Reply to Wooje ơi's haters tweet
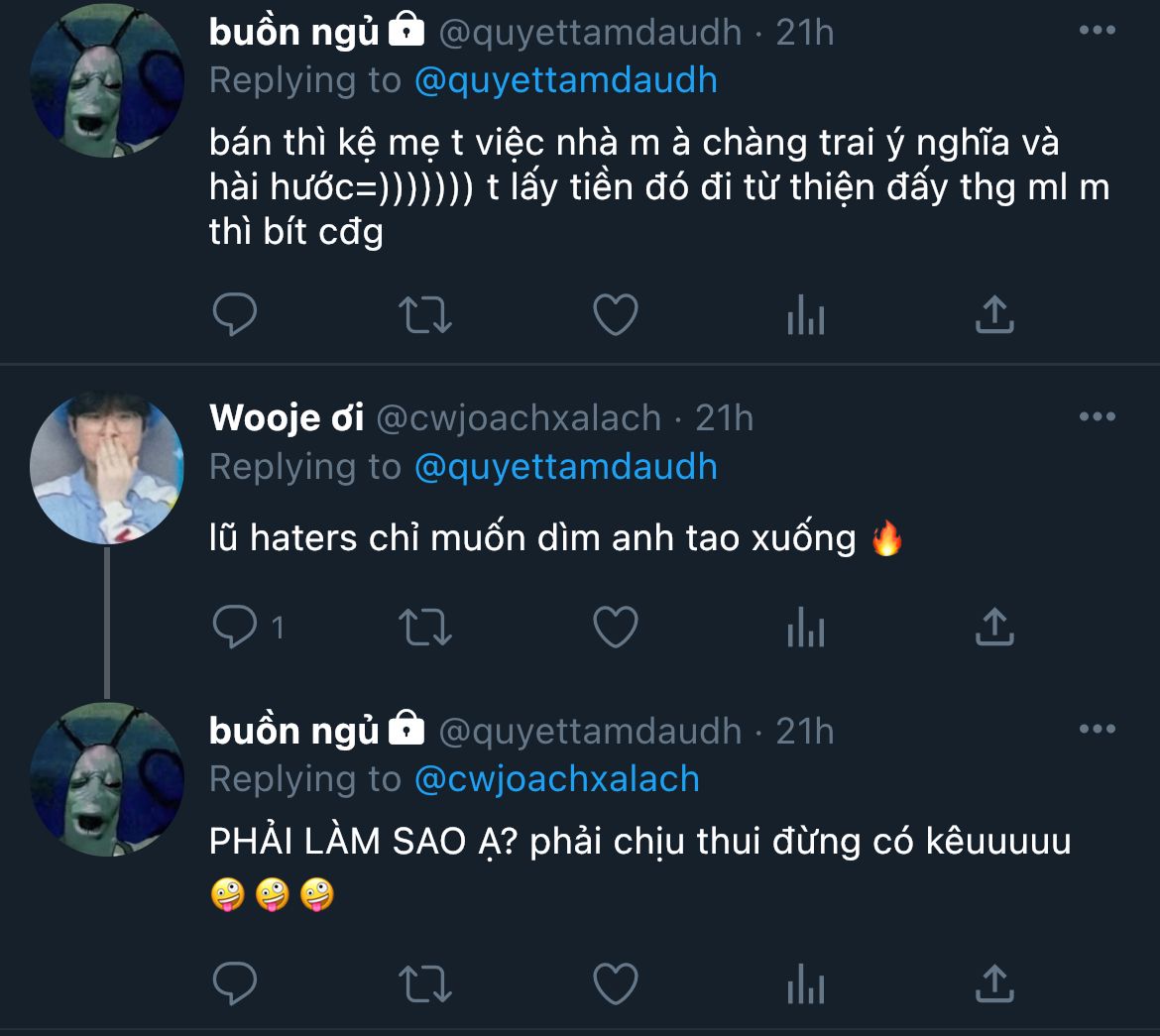The width and height of the screenshot is (1160, 1036). (x=235, y=627)
